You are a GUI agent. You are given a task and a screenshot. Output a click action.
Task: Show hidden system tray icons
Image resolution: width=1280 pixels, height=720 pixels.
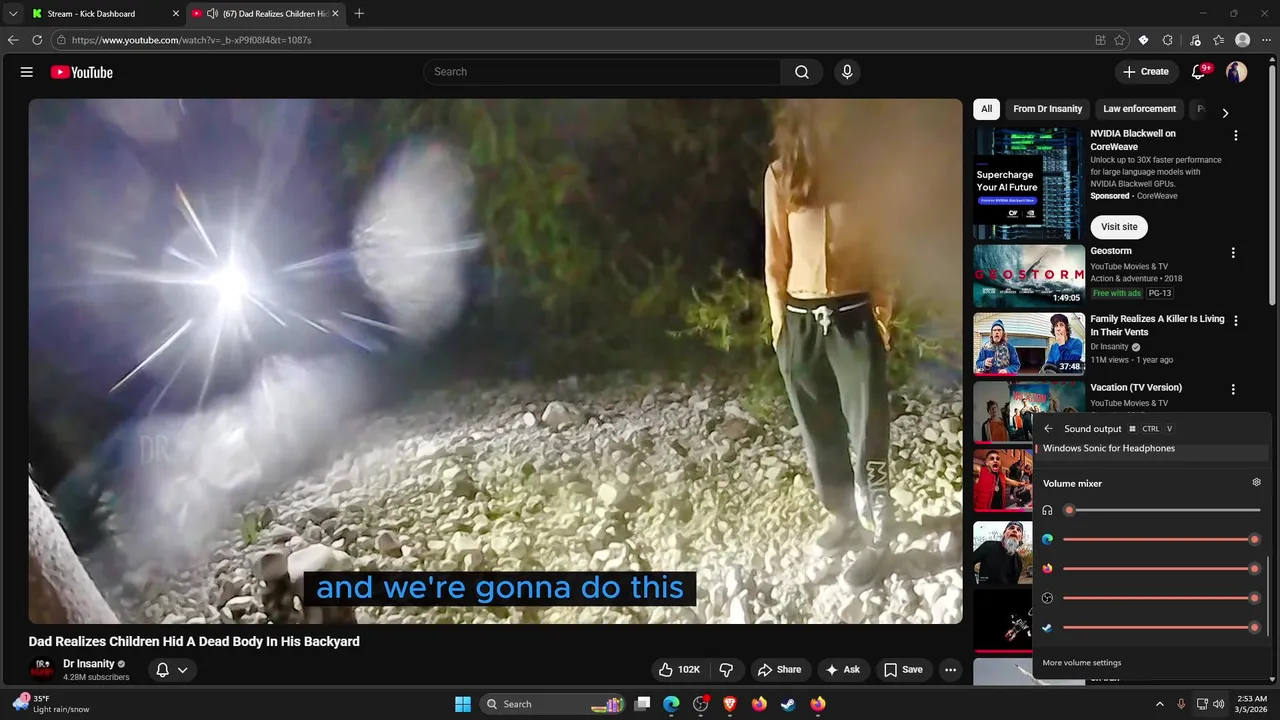(1160, 704)
